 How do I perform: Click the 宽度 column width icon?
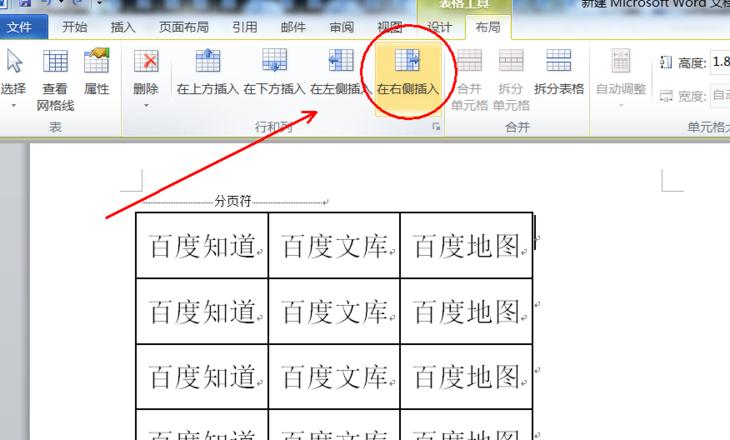point(666,96)
